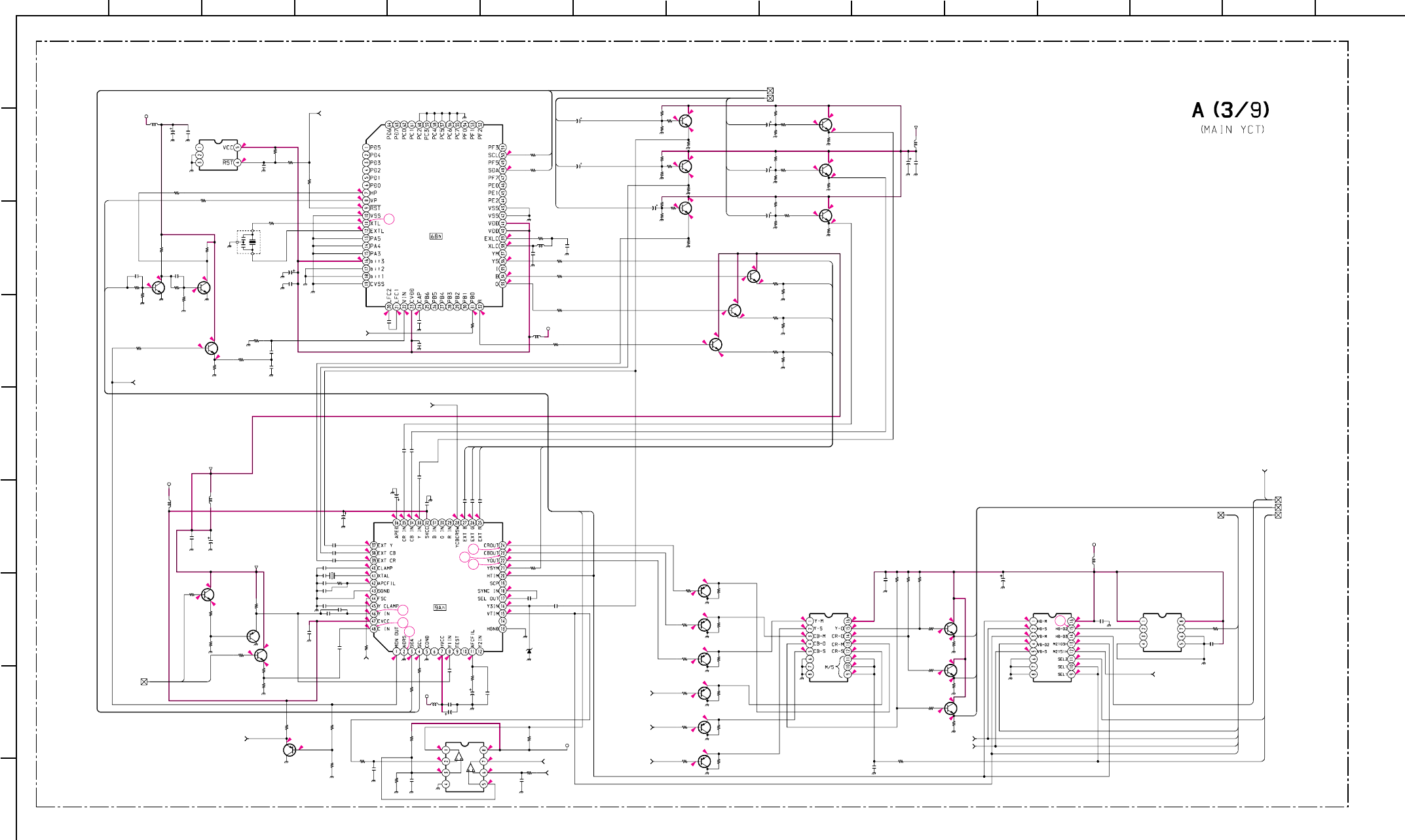The image size is (1405, 840).
Task: Select the Y-M pin 1 on the 16-pin switch IC
Action: pos(810,621)
